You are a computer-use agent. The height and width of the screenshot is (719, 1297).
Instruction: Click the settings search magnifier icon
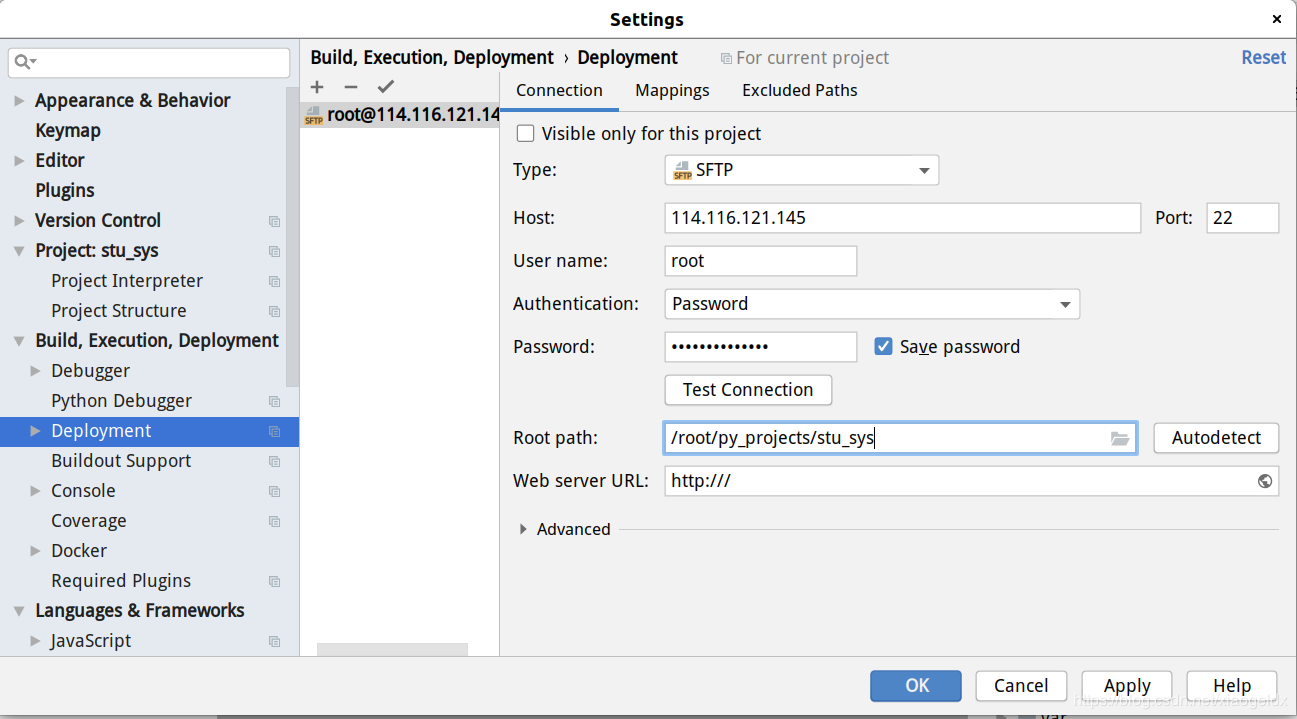(x=24, y=62)
